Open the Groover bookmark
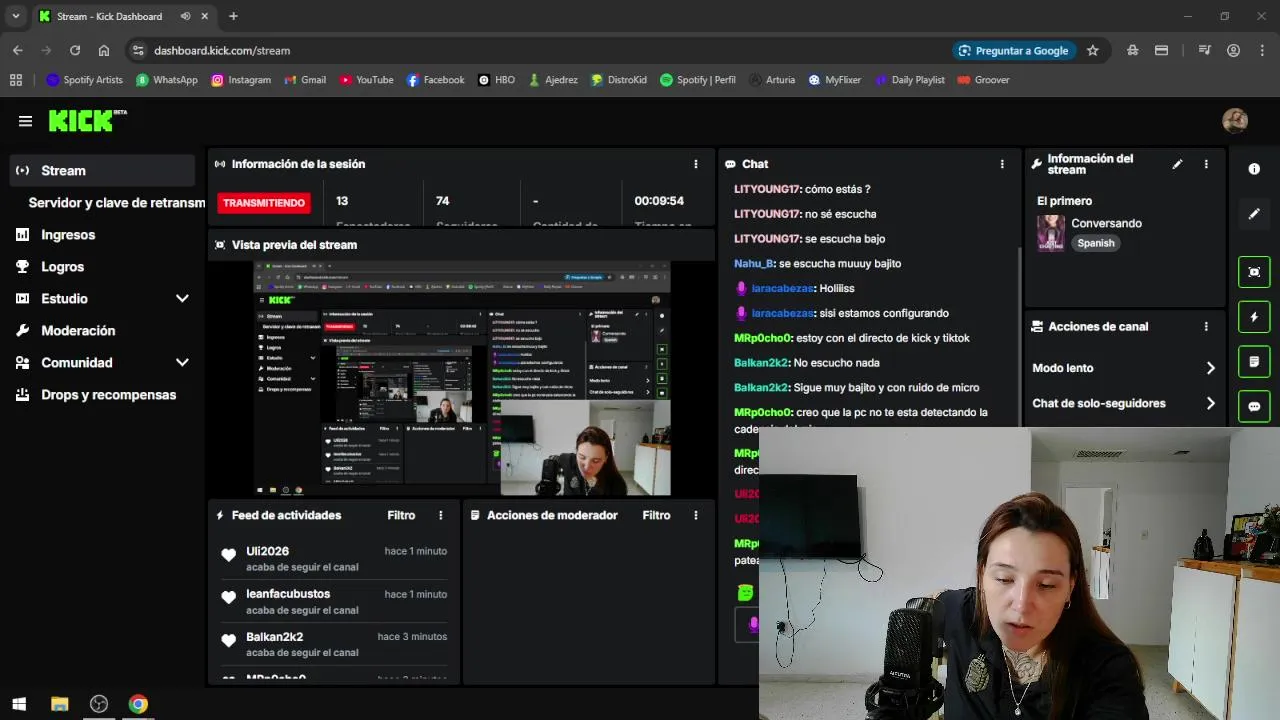The height and width of the screenshot is (720, 1280). point(983,80)
